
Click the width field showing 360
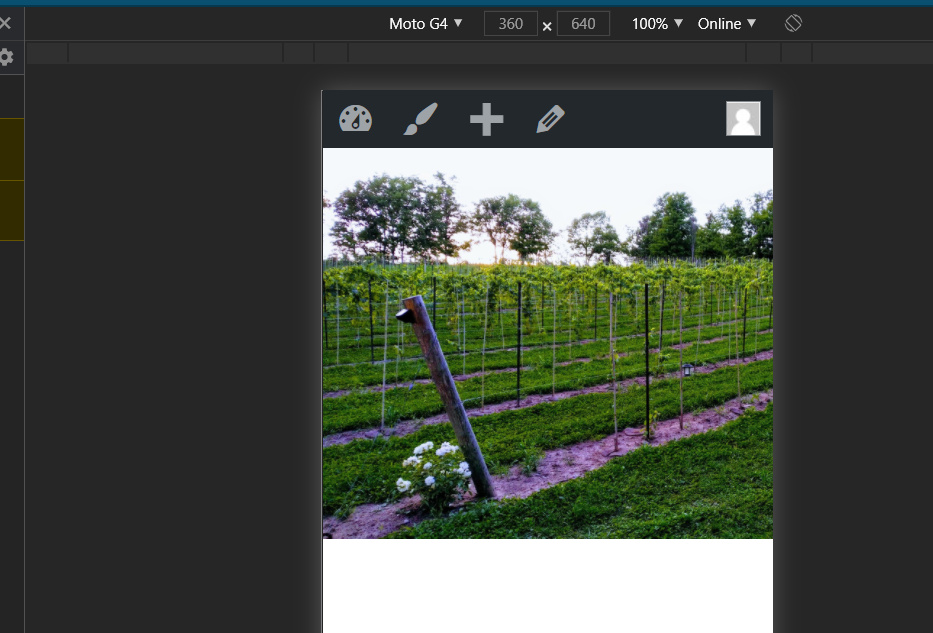tap(511, 24)
